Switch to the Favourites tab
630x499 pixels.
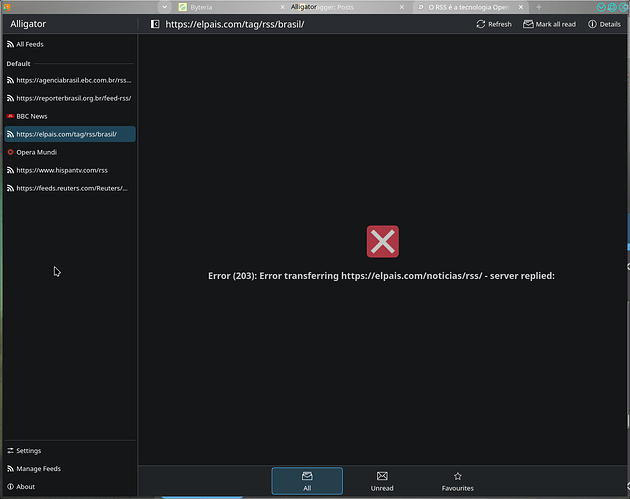[x=457, y=481]
